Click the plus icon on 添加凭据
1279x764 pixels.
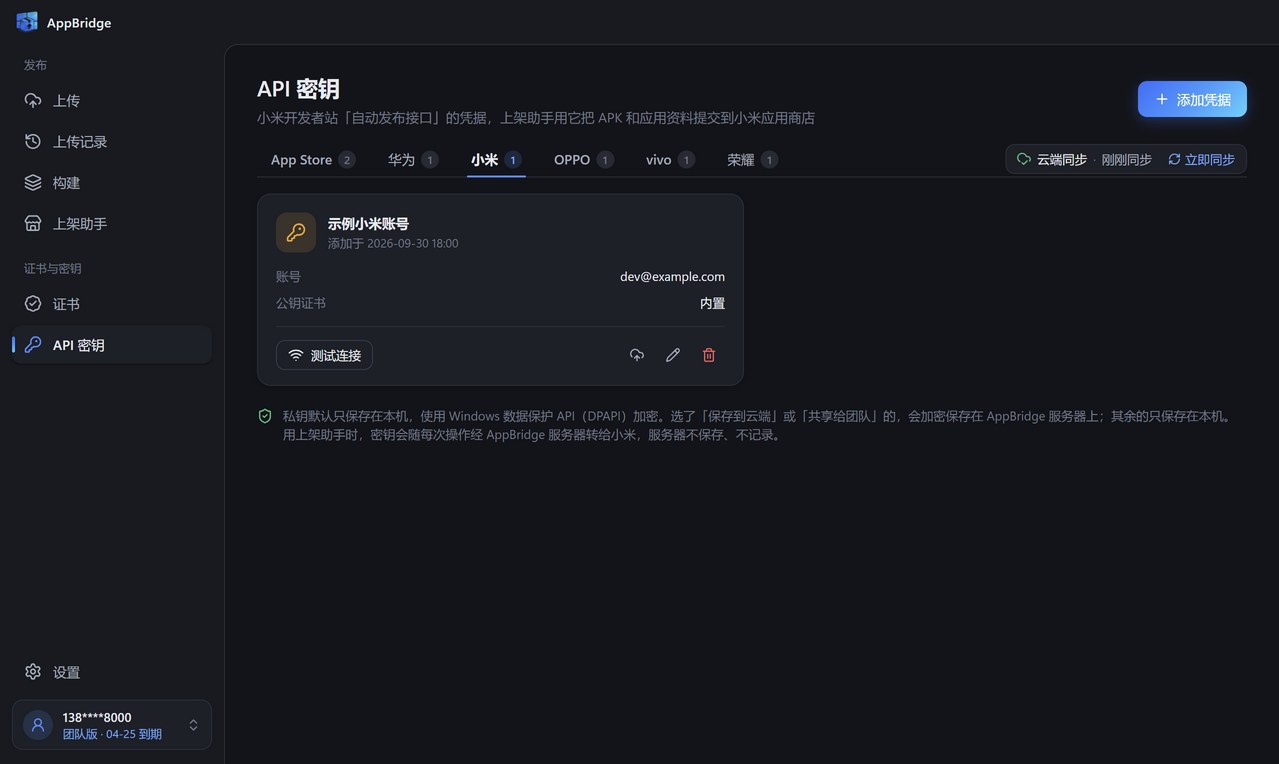point(1161,99)
